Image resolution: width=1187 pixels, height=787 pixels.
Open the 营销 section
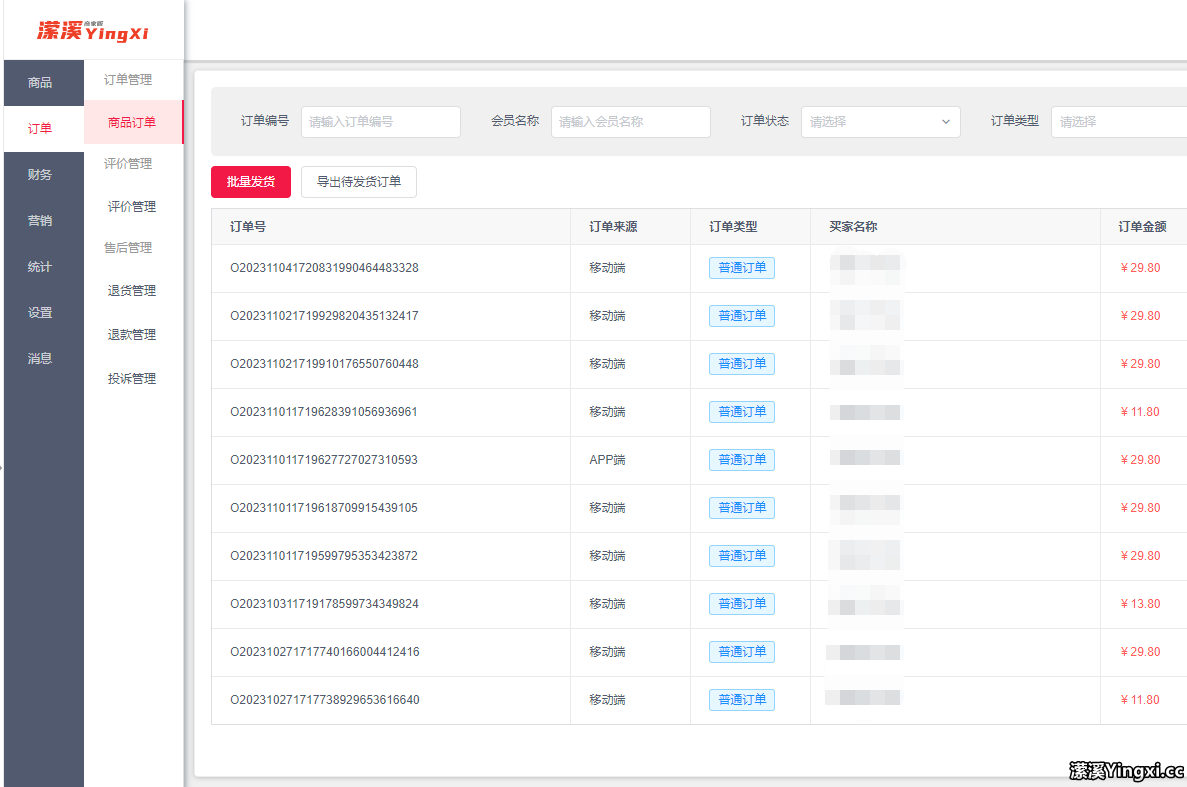(x=40, y=220)
